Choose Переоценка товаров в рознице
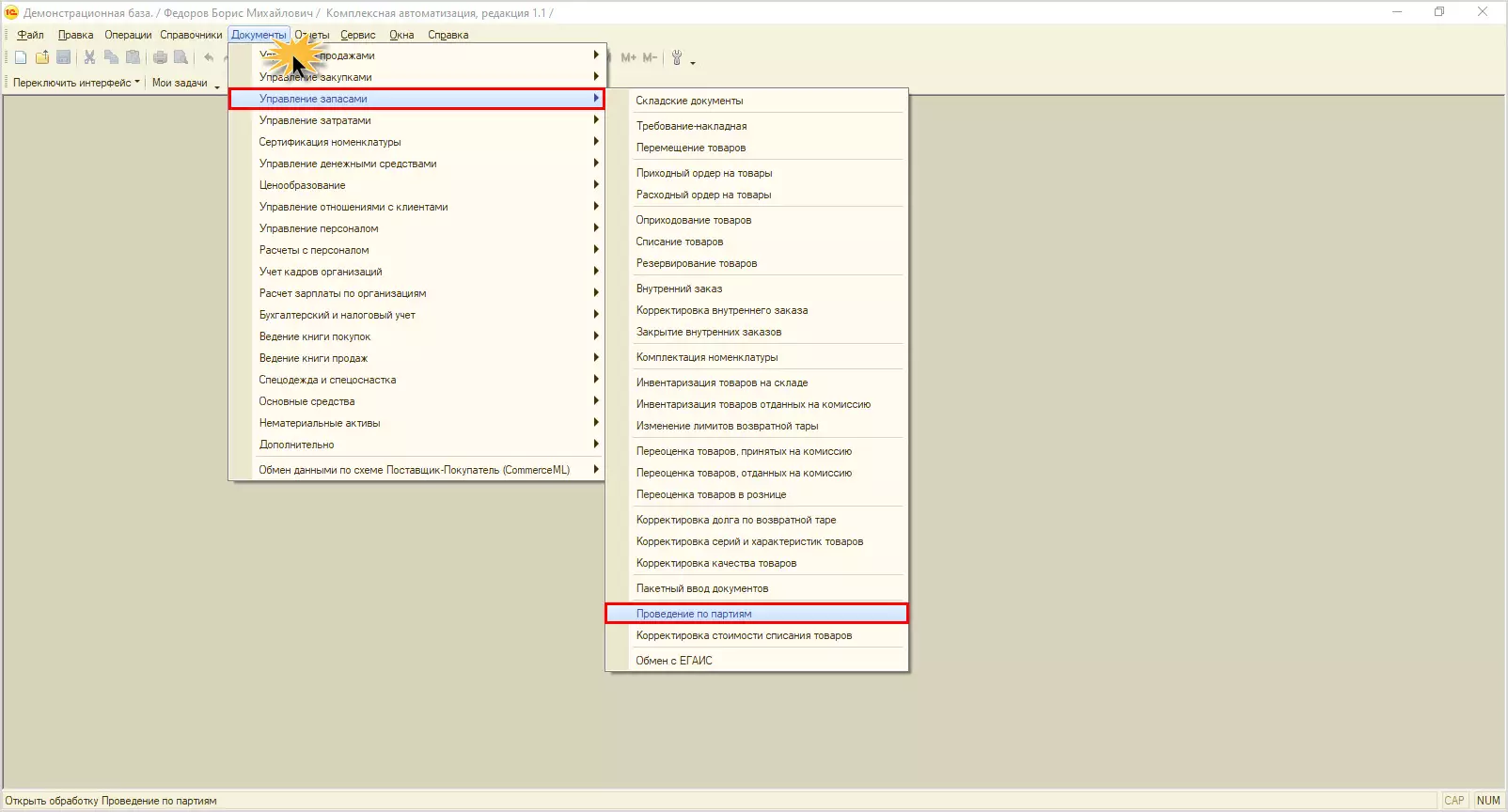The height and width of the screenshot is (812, 1508). tap(757, 494)
